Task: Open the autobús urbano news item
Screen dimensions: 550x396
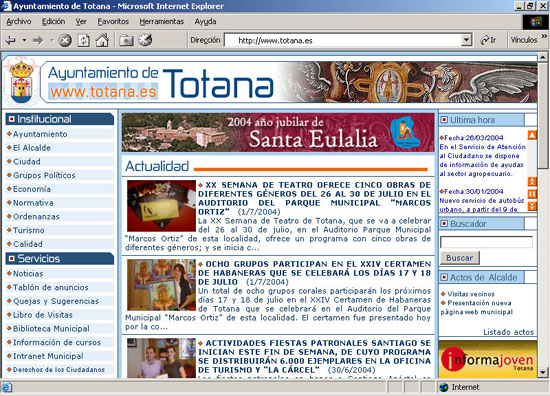Action: (482, 201)
